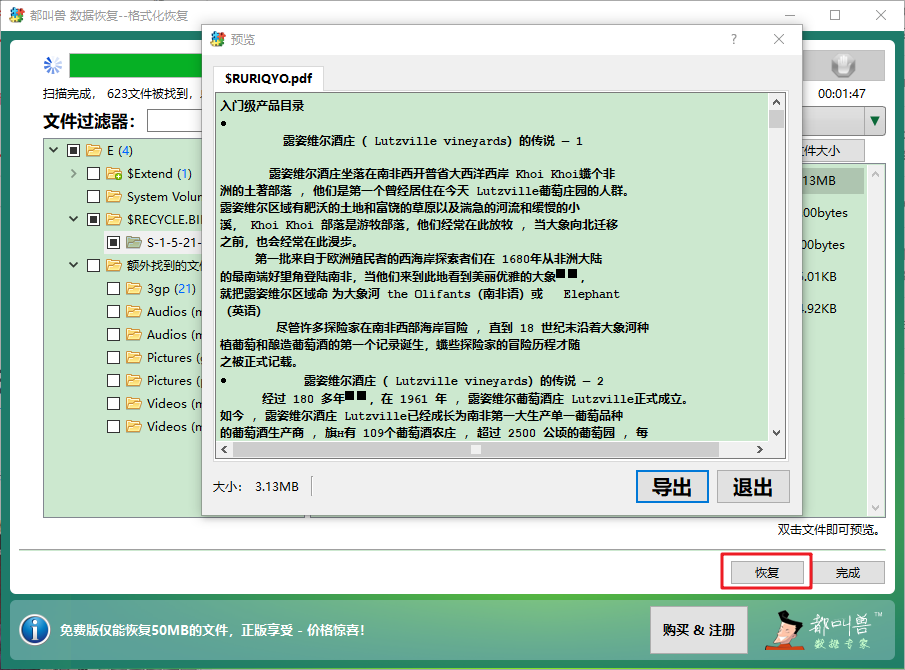Click the 导出 export button

coord(672,486)
